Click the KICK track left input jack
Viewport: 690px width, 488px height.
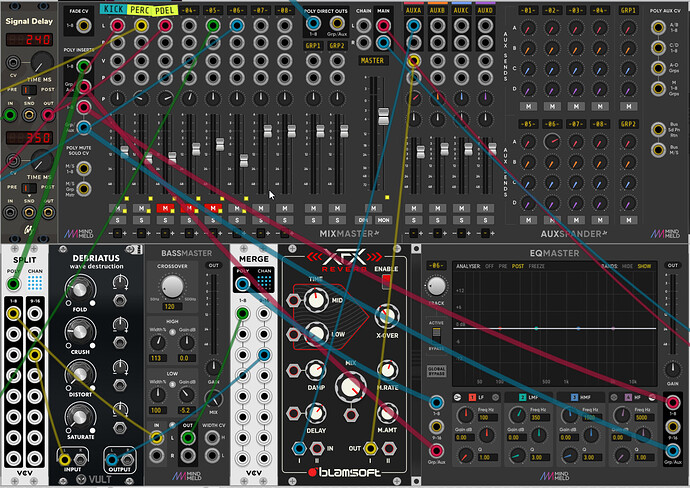[x=117, y=26]
